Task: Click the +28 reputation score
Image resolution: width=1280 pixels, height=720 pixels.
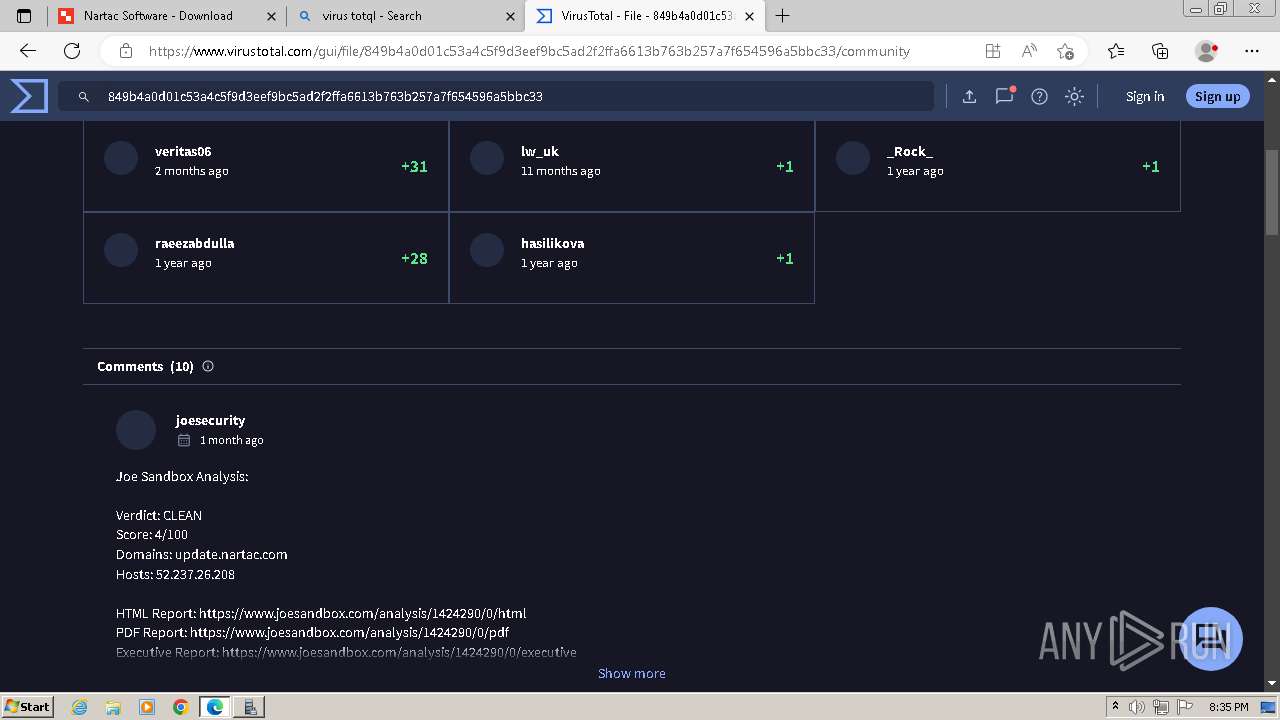Action: [414, 258]
